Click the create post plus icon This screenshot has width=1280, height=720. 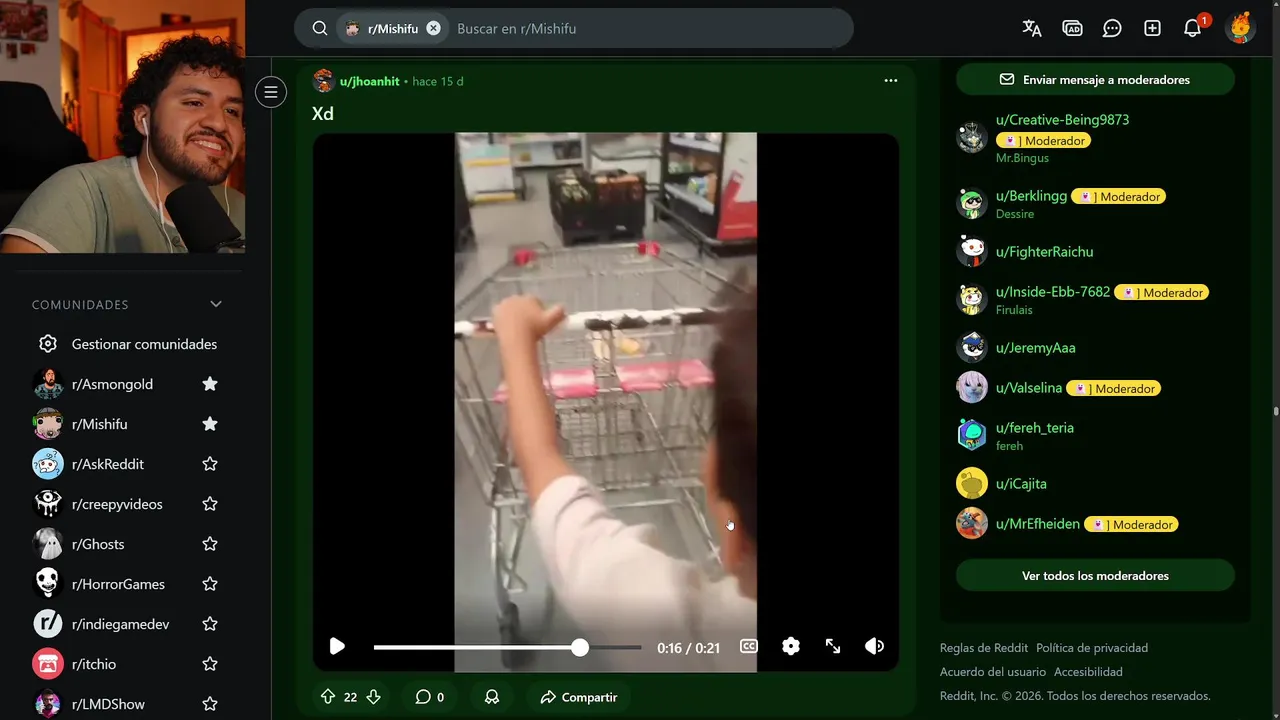[x=1152, y=28]
